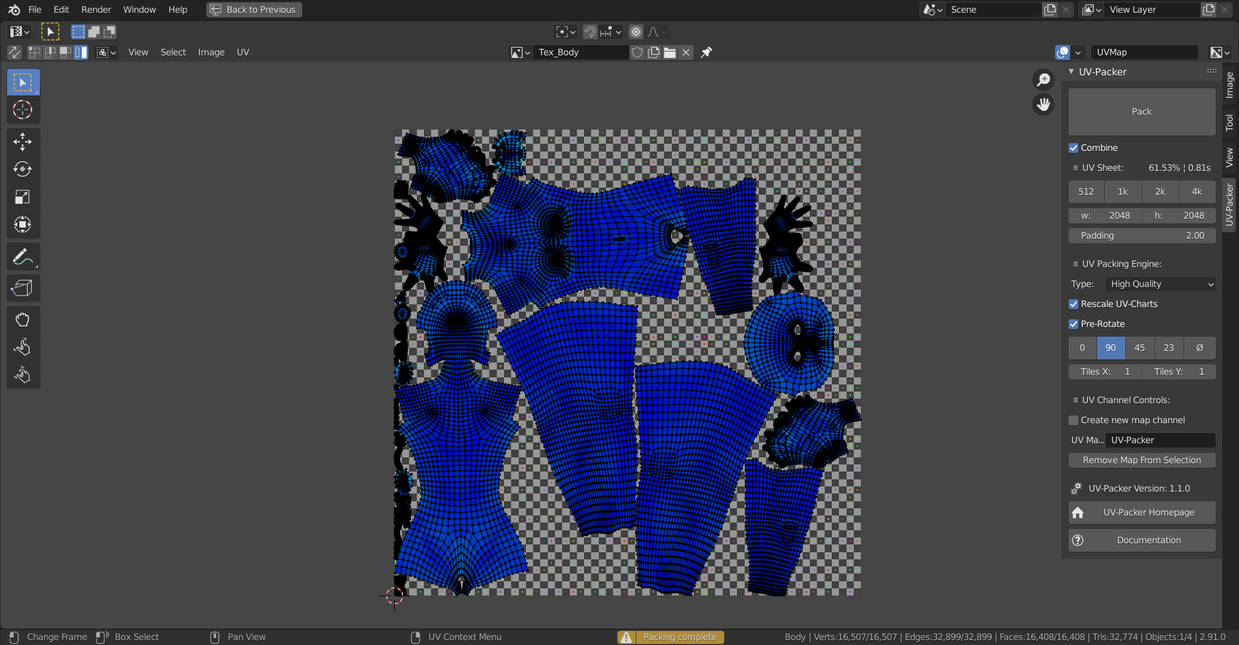Toggle fake user shield for Tex_Body
Image resolution: width=1239 pixels, height=645 pixels.
click(637, 52)
